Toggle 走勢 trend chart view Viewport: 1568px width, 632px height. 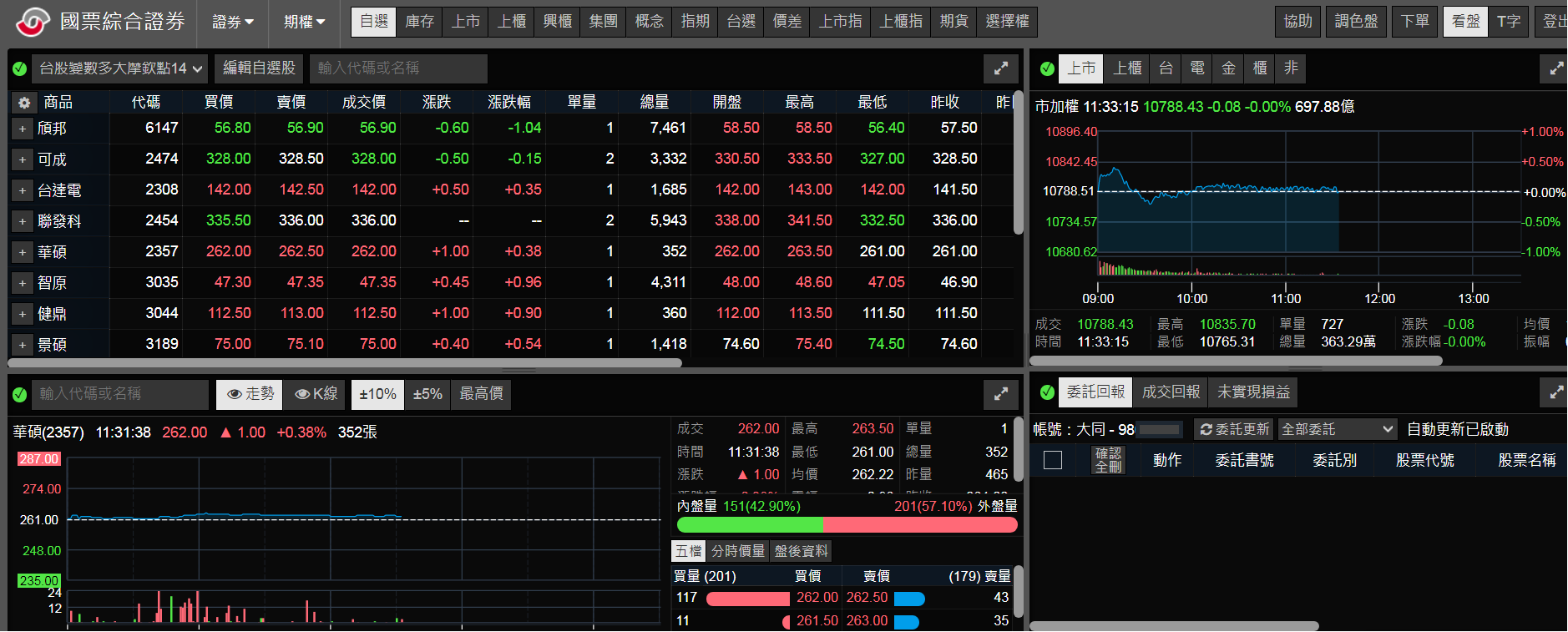click(250, 394)
